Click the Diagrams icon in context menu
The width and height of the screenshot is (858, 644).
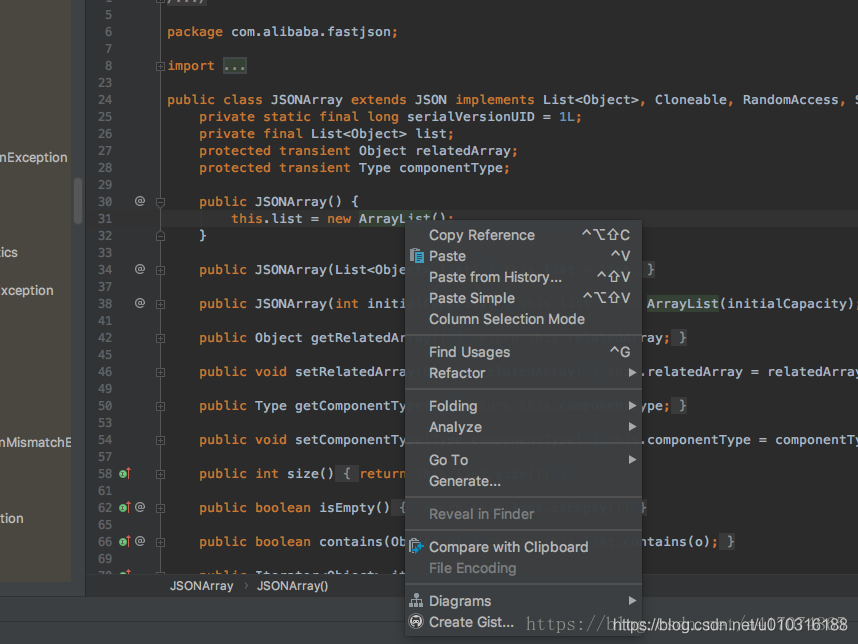[416, 601]
